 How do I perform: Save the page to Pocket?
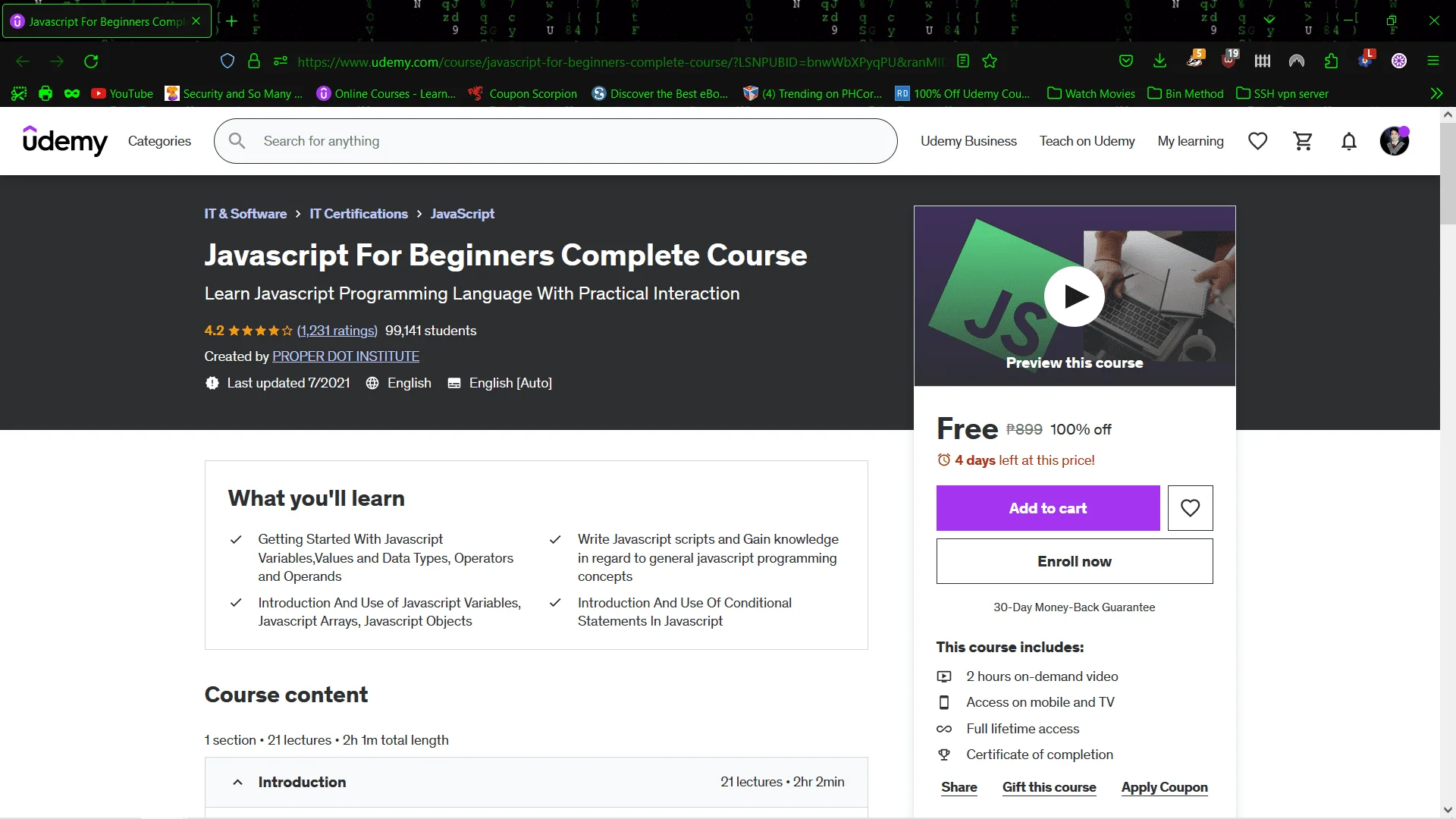click(x=1126, y=61)
